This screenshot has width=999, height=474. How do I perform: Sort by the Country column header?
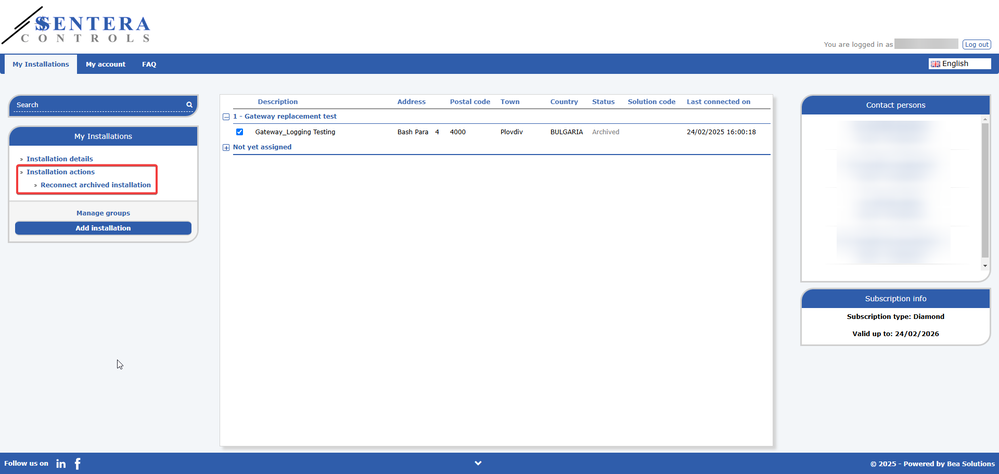click(564, 102)
